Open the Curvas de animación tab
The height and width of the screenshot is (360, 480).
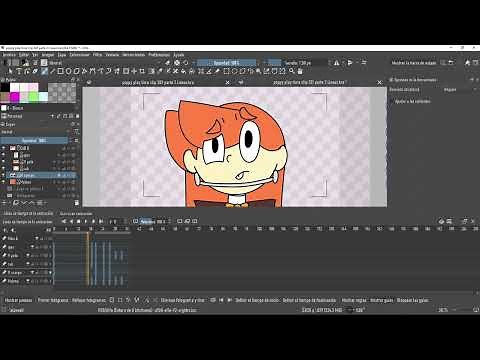point(76,214)
